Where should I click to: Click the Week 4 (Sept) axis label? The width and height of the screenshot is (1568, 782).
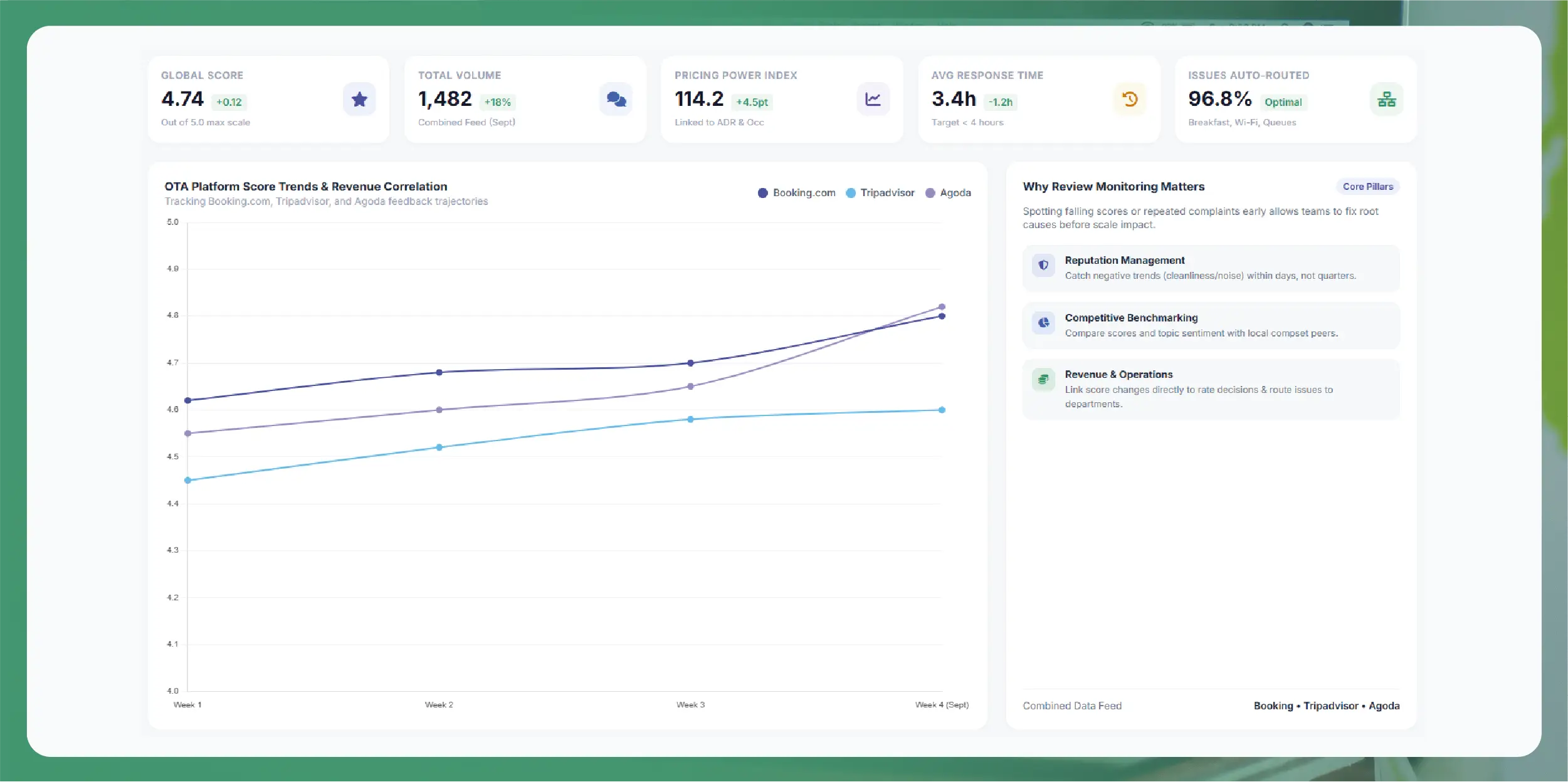coord(942,705)
